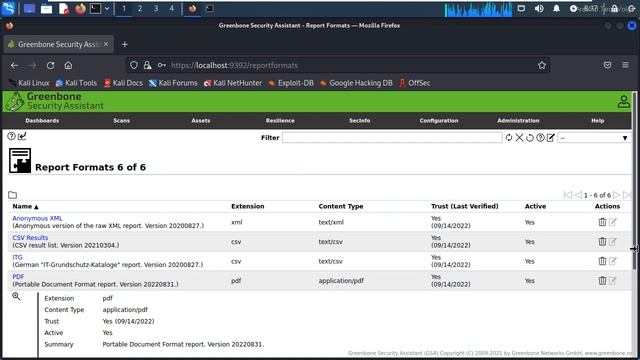Image resolution: width=640 pixels, height=360 pixels.
Task: Click the page vertical scrollbar
Action: click(x=634, y=180)
